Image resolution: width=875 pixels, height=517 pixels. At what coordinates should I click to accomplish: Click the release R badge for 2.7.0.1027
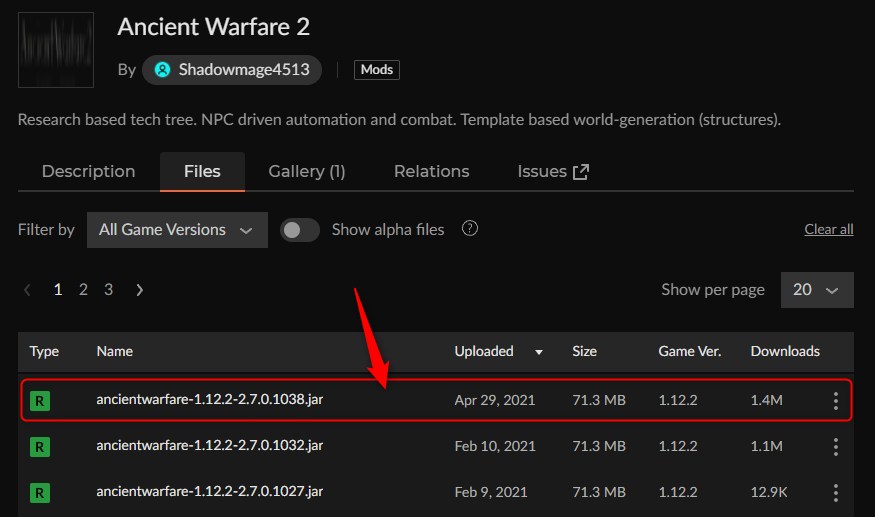tap(40, 493)
